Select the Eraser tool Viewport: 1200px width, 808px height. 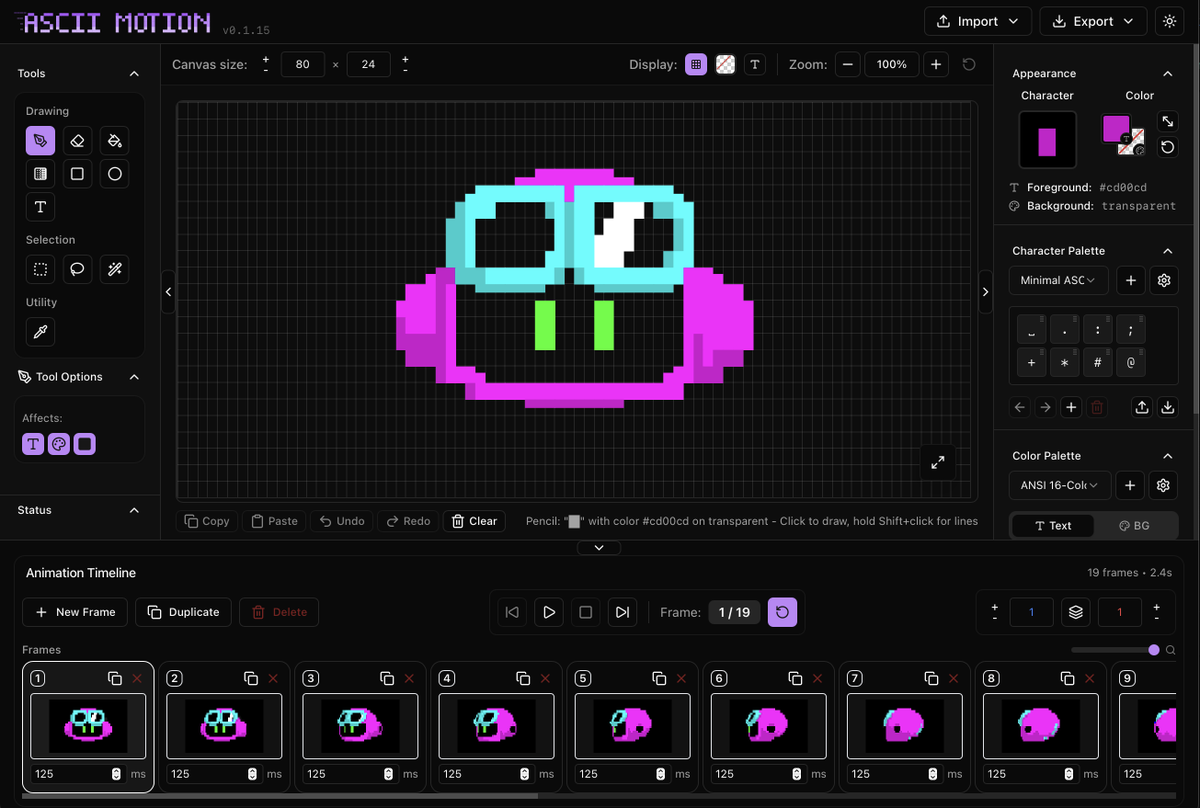tap(77, 140)
